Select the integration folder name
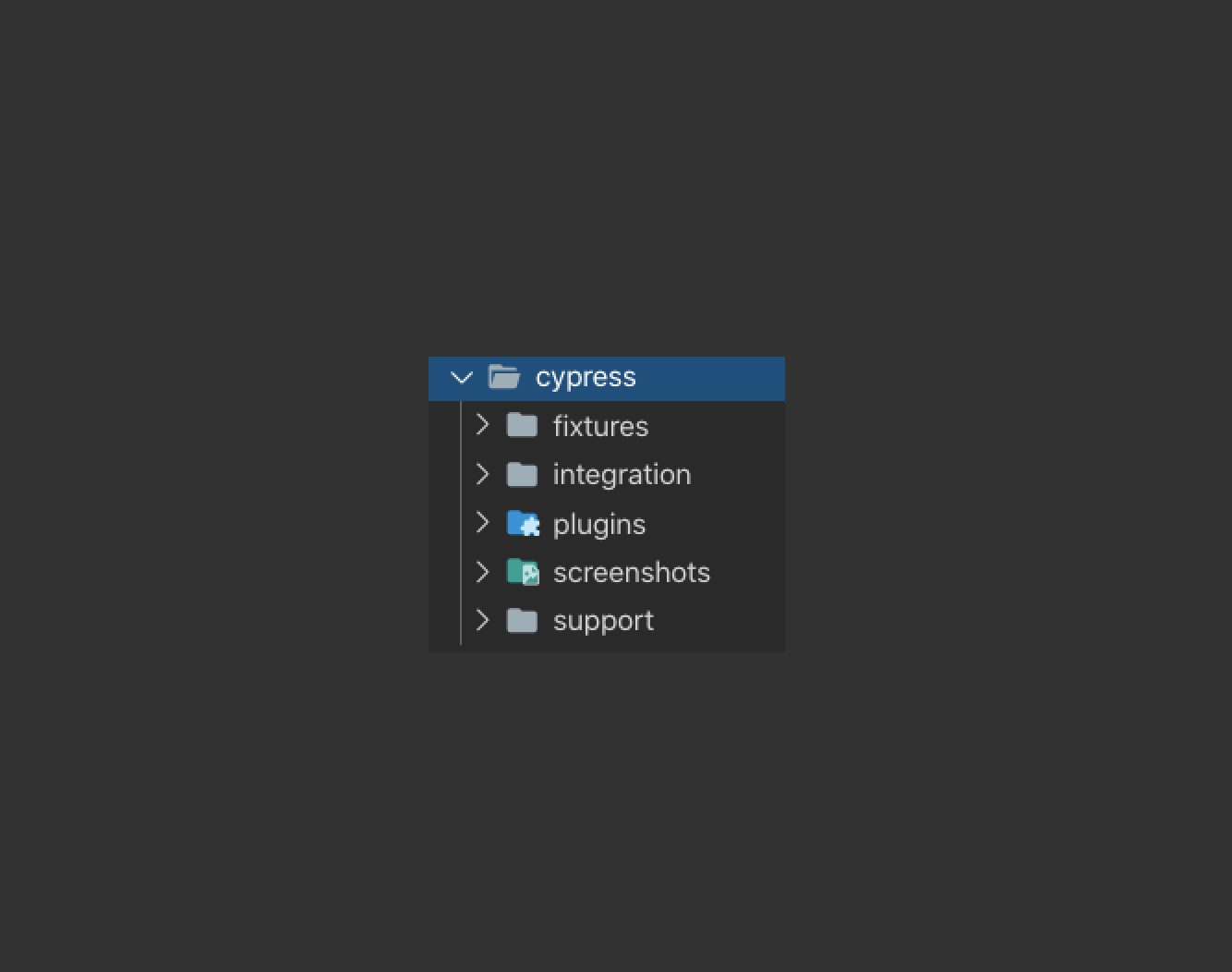The height and width of the screenshot is (972, 1232). click(622, 475)
